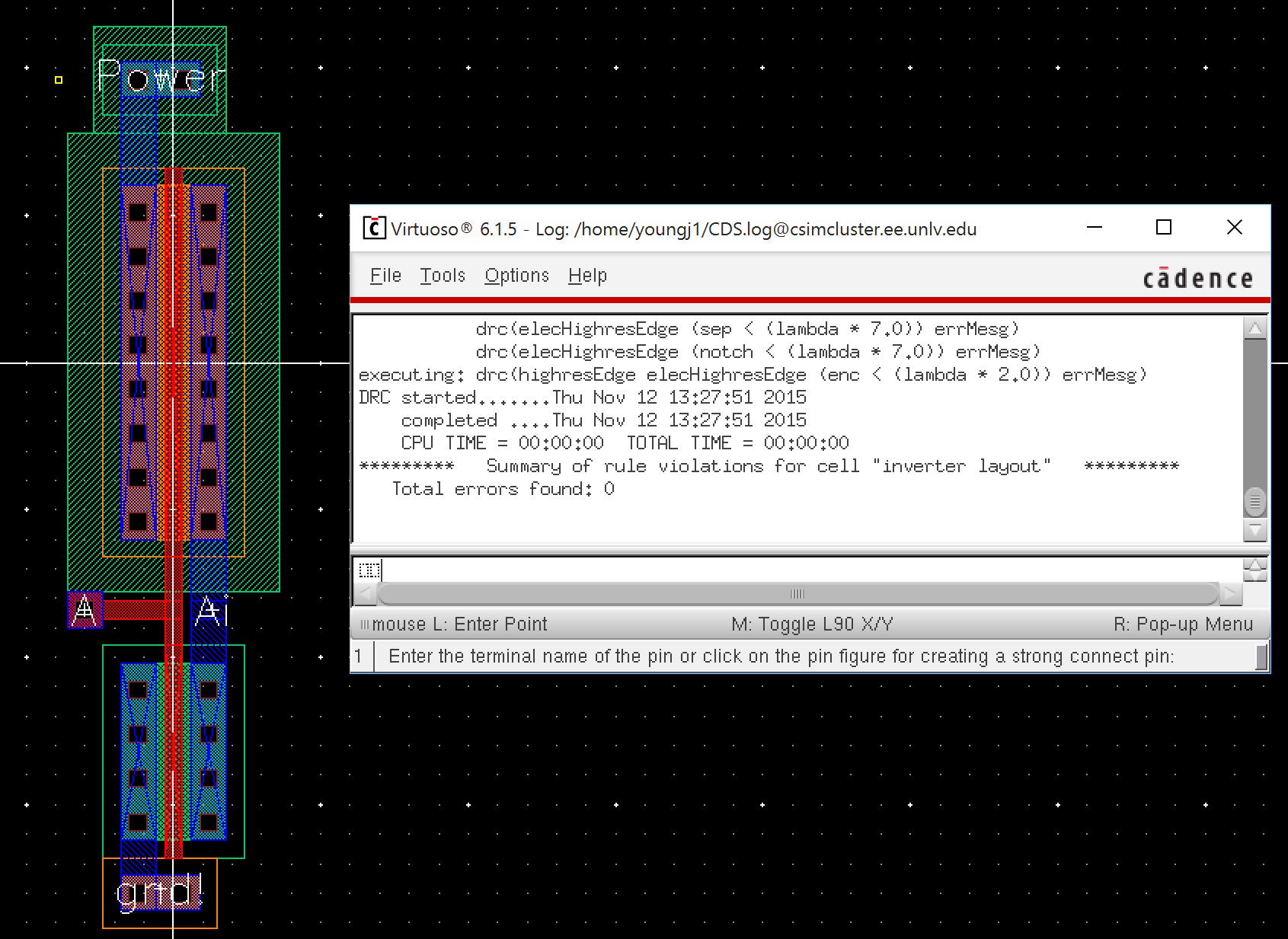Click the command input stepper arrows
Screen dimensions: 1288x939
pos(1254,569)
